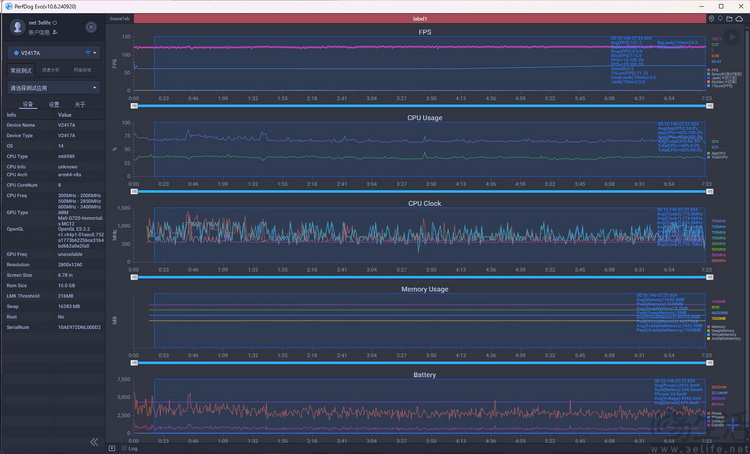The image size is (750, 454).
Task: Select the 深度分析 tab
Action: click(51, 70)
